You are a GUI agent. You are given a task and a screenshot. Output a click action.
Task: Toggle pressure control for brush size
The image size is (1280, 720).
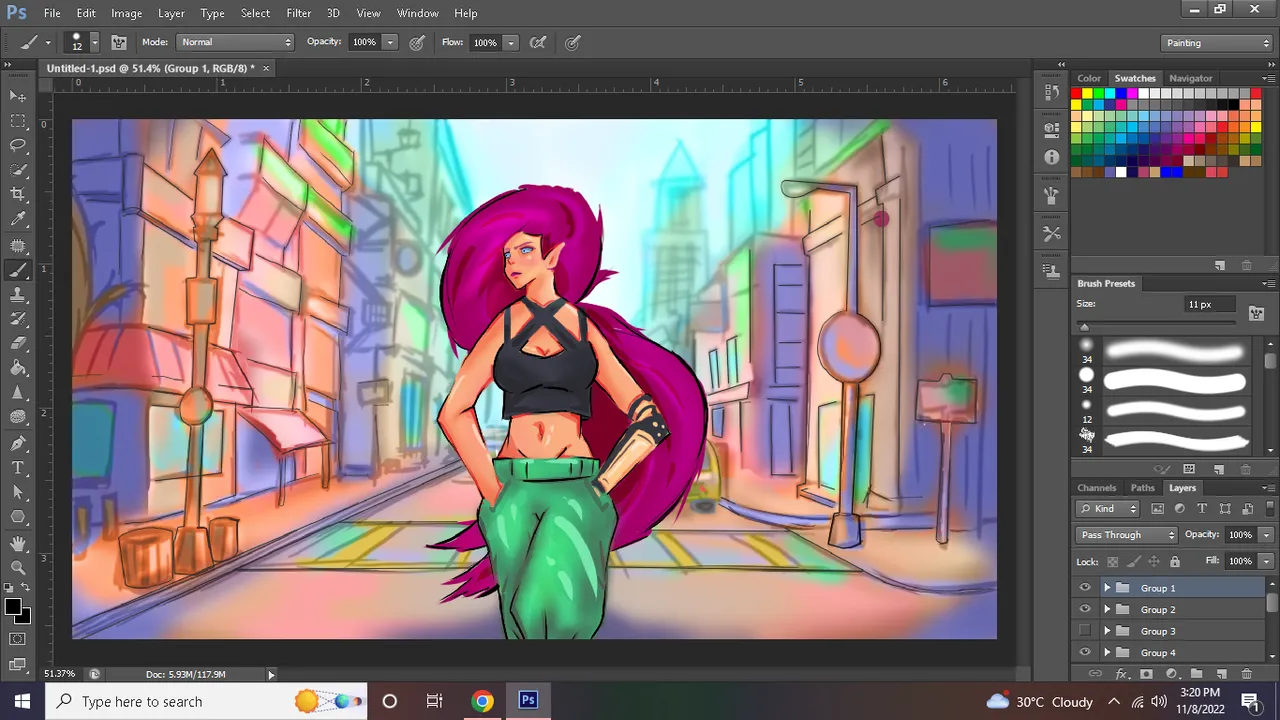pos(573,42)
